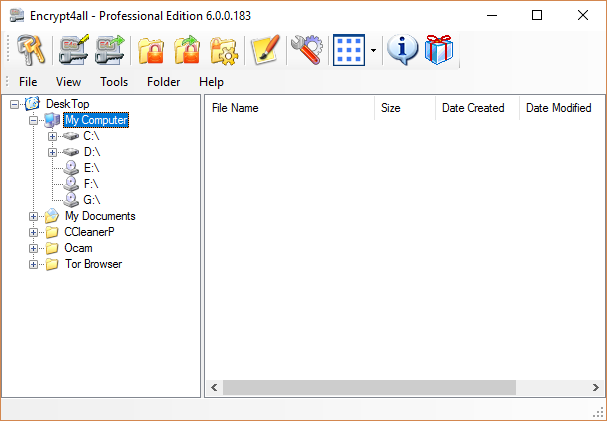Click the horizontal scrollbar left arrow
This screenshot has height=421, width=607.
pos(214,387)
